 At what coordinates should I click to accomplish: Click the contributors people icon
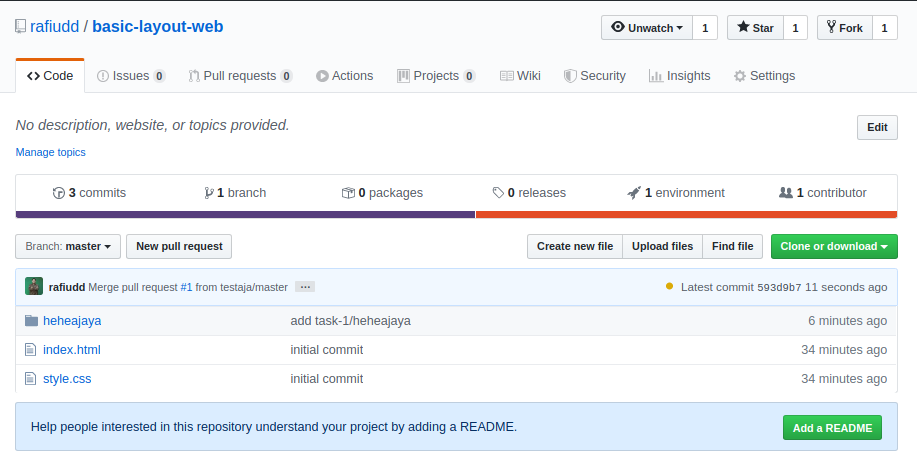[785, 192]
